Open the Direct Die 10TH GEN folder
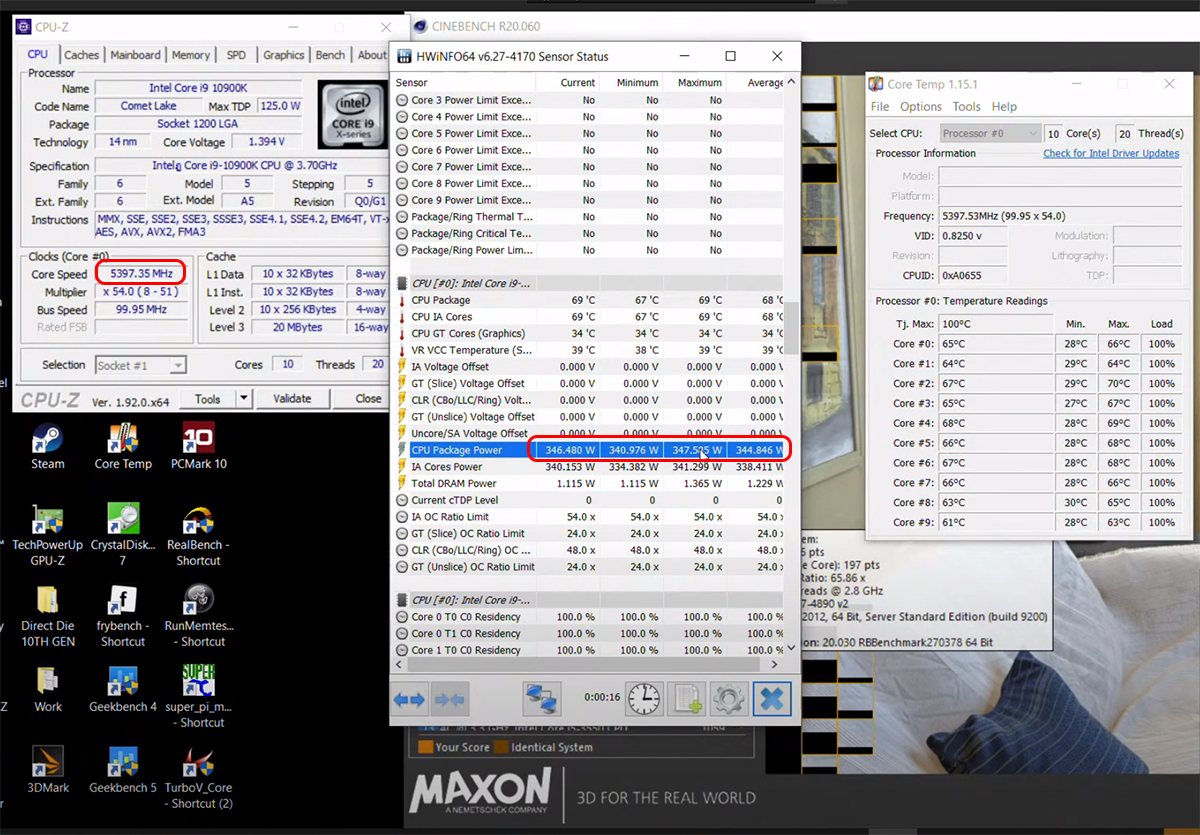 pos(47,616)
